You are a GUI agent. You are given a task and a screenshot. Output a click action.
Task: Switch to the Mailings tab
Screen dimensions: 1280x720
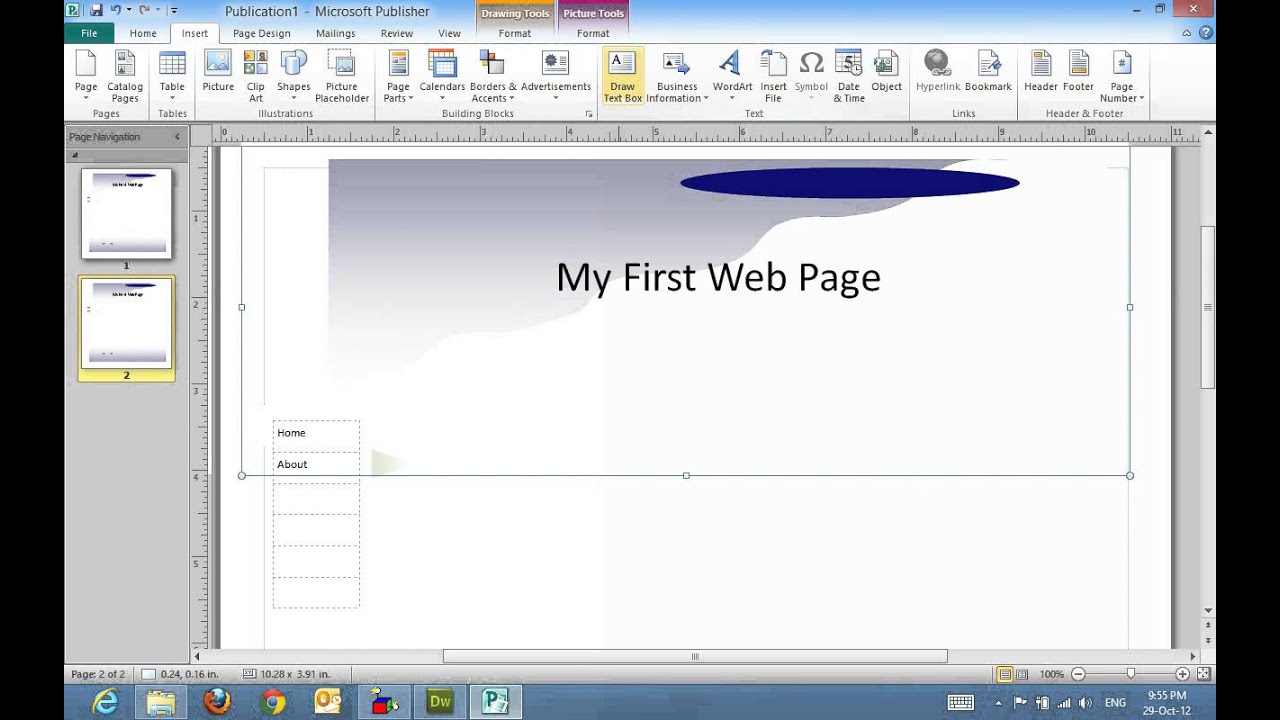pyautogui.click(x=335, y=33)
